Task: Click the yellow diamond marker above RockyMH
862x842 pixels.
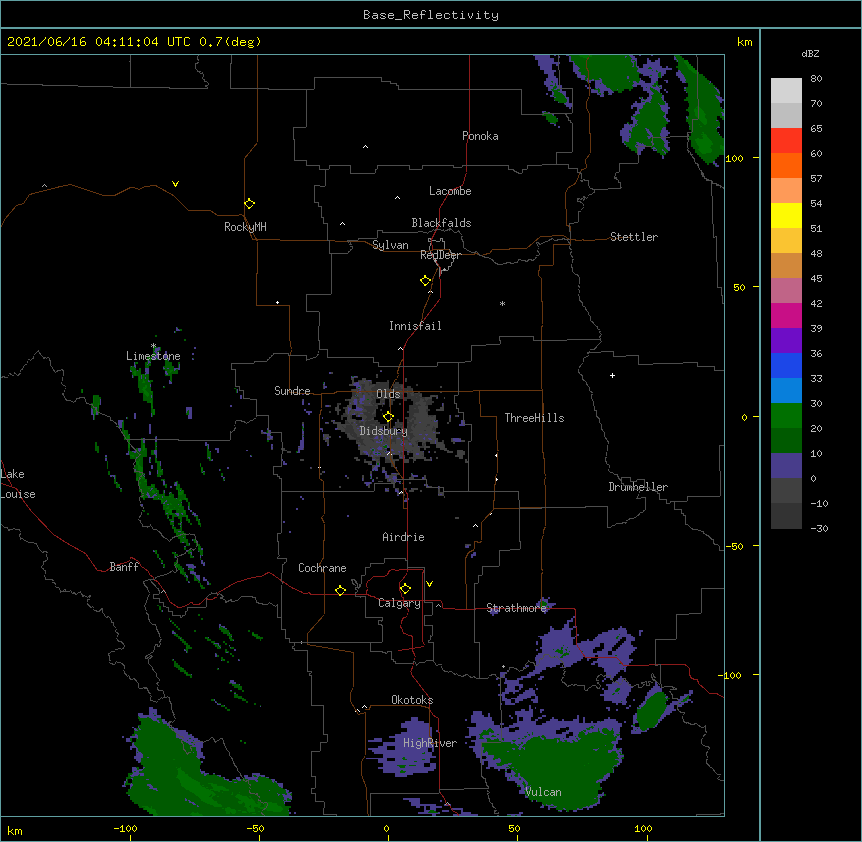Action: (249, 203)
